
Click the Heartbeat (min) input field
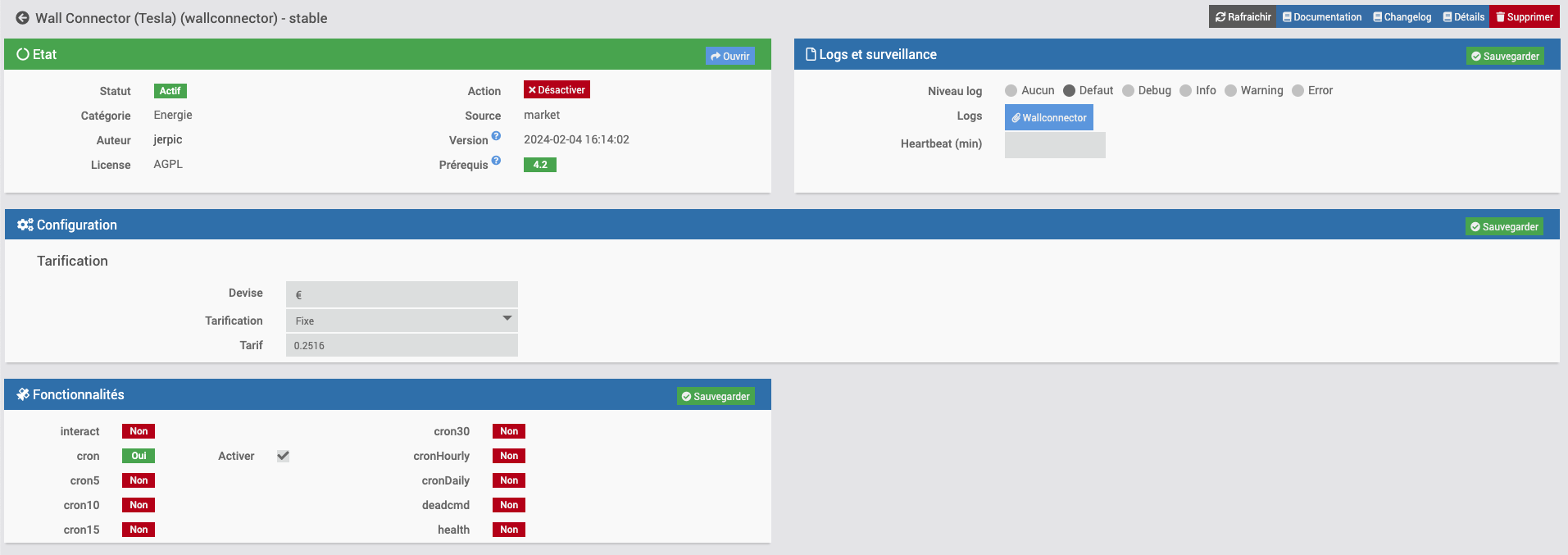1054,145
